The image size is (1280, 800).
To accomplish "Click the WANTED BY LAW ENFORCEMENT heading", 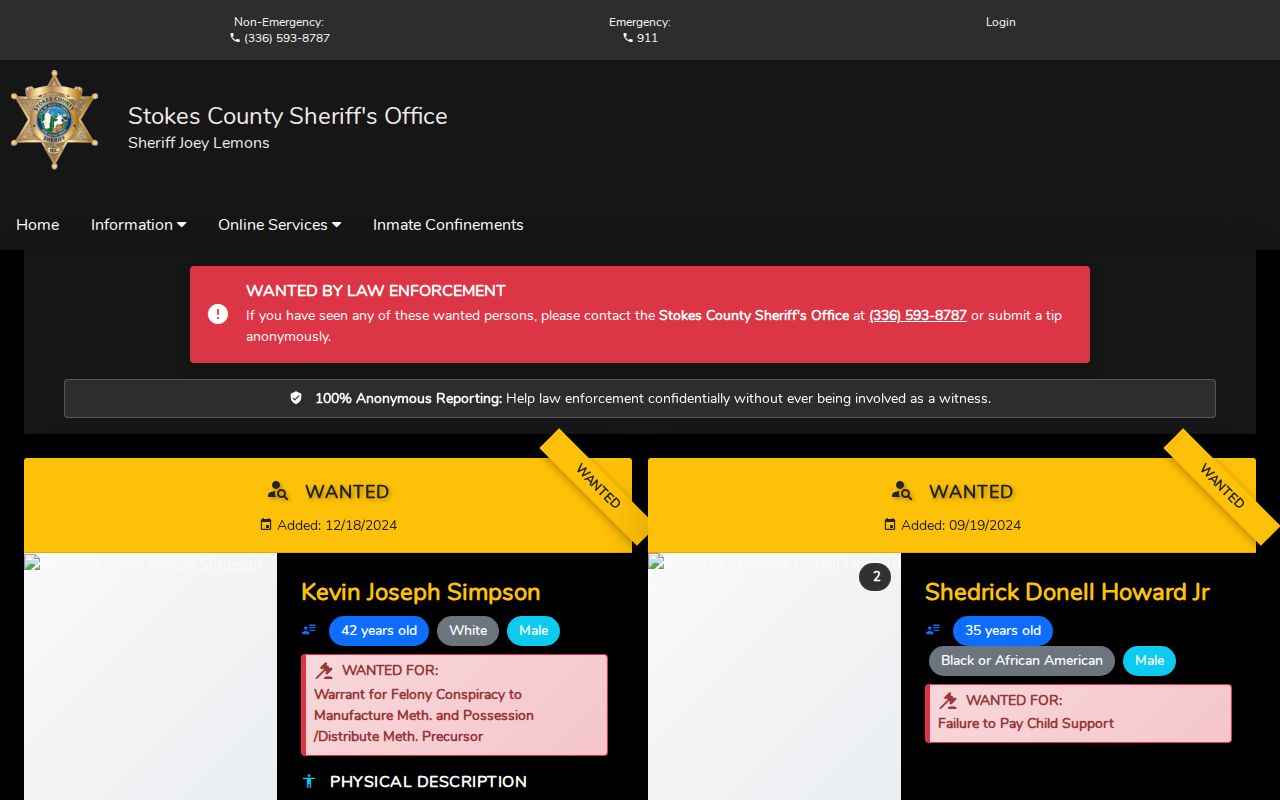I will [376, 291].
